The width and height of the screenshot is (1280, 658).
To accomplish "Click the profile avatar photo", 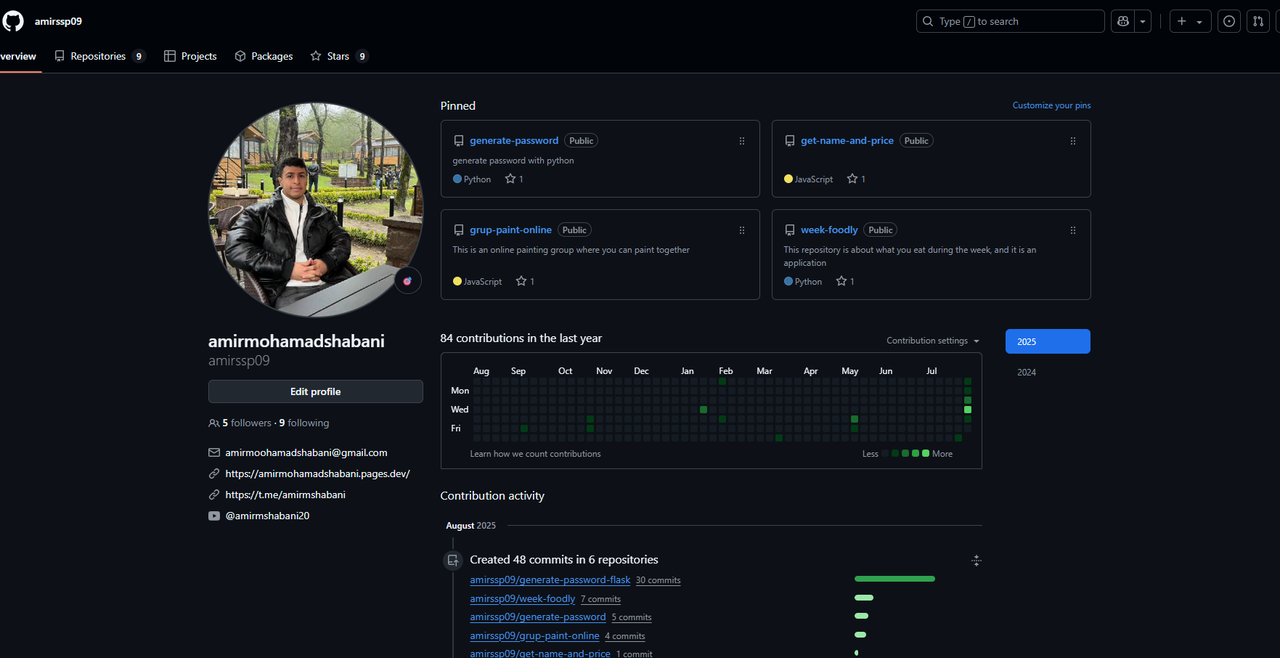I will click(x=316, y=210).
